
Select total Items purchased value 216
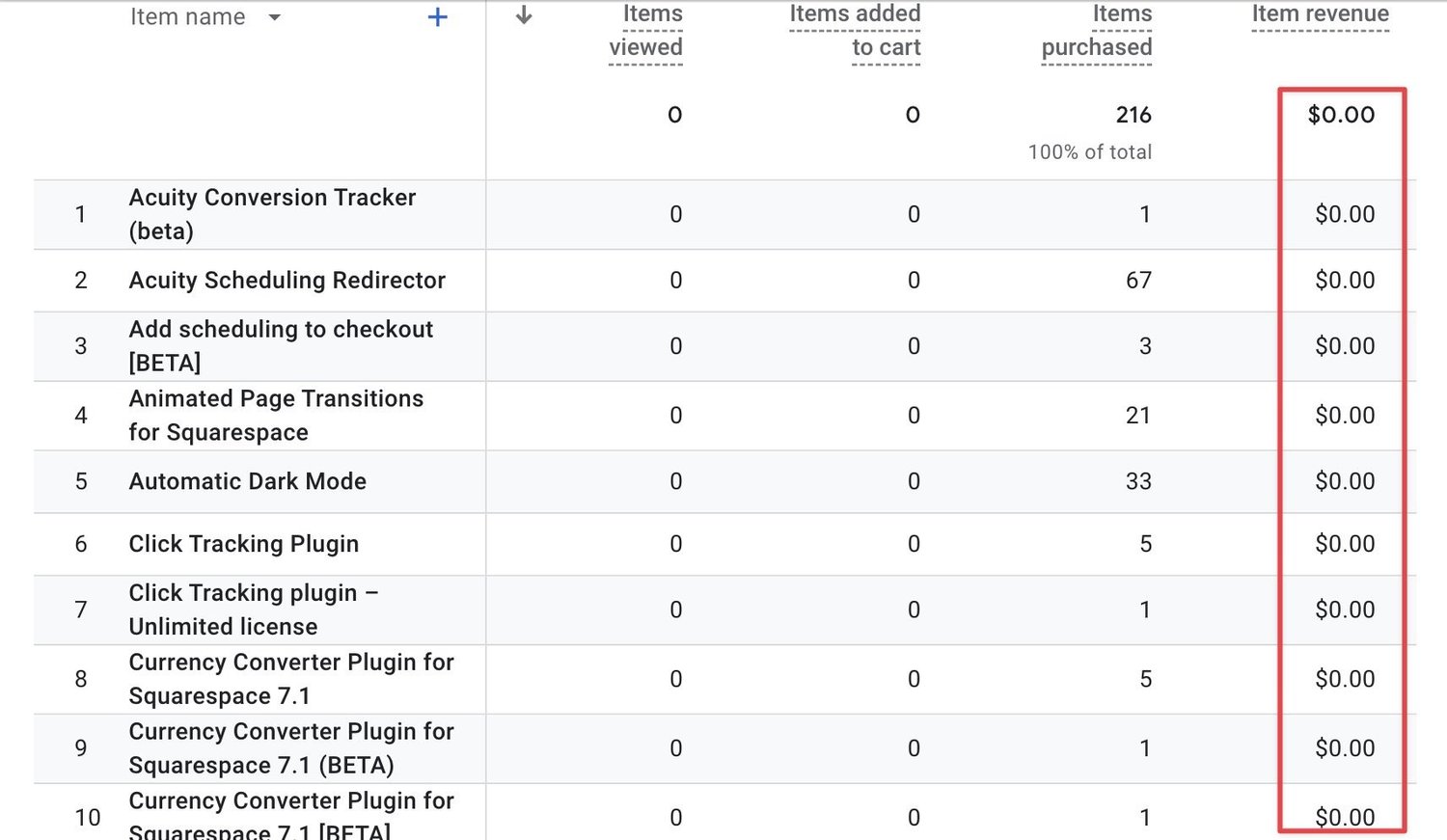[1133, 115]
